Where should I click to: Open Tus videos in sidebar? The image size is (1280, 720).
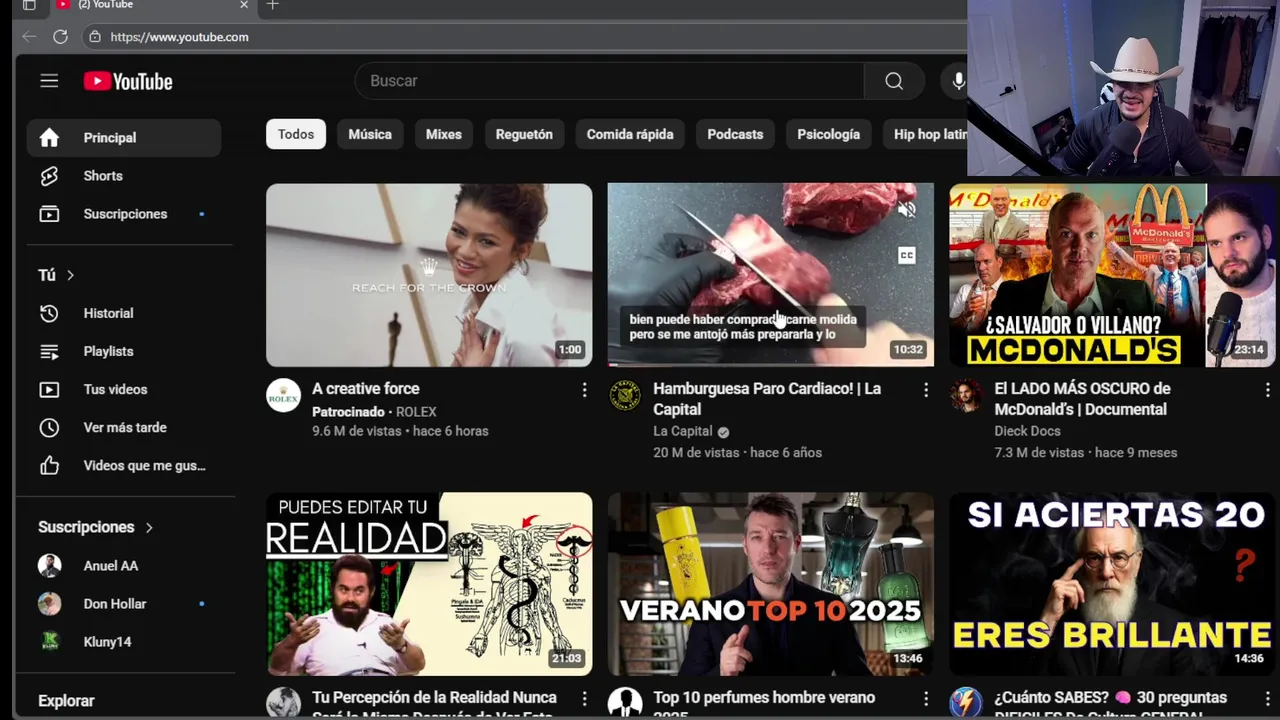tap(124, 389)
